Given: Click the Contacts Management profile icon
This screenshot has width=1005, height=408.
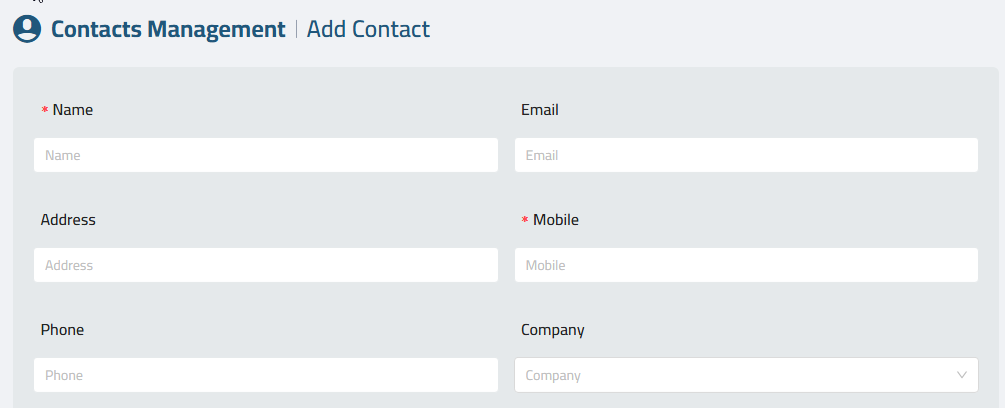Looking at the screenshot, I should point(27,29).
